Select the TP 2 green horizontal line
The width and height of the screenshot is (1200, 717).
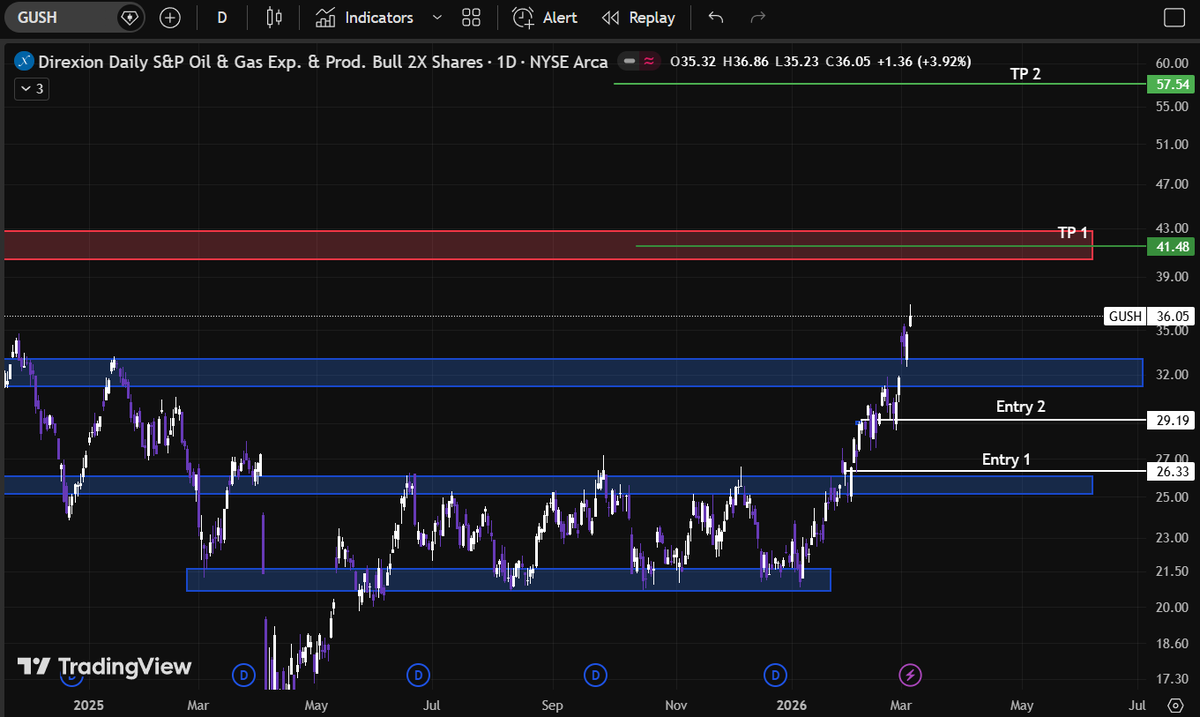pyautogui.click(x=880, y=84)
